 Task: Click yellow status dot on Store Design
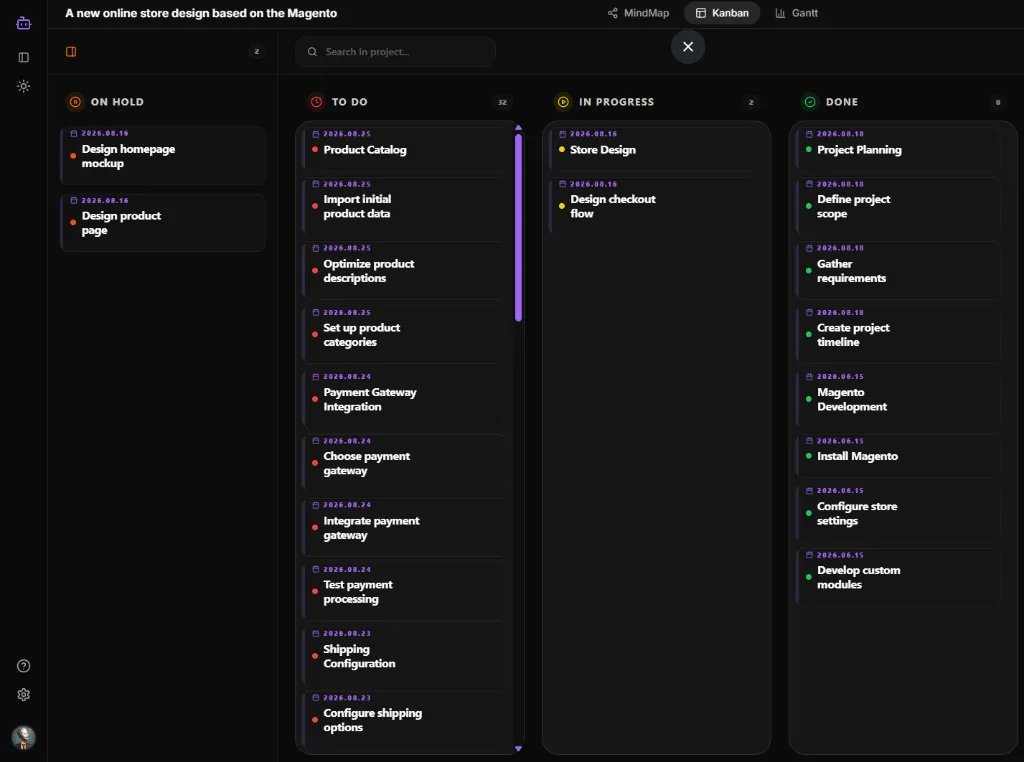(x=562, y=150)
